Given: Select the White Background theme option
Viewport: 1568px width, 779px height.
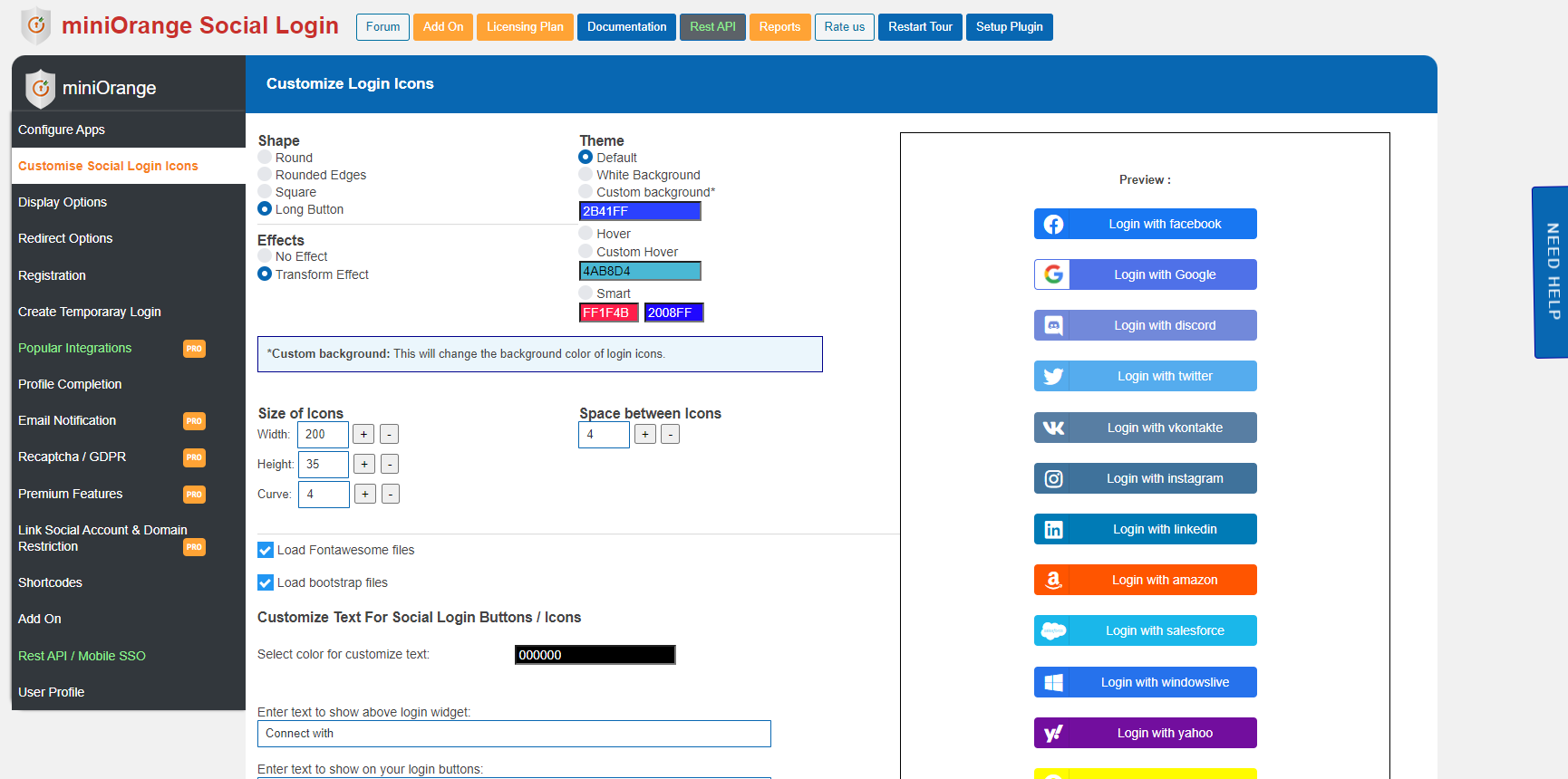Looking at the screenshot, I should pyautogui.click(x=586, y=174).
